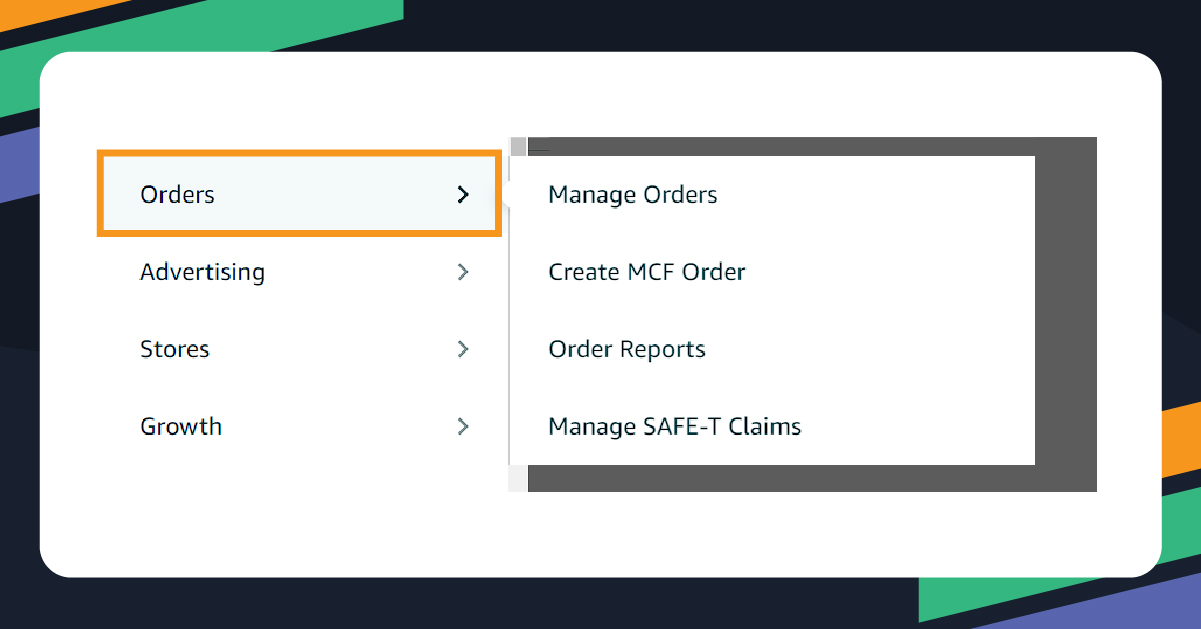Click the chevron arrow beside Growth
Viewport: 1201px width, 629px height.
[x=462, y=426]
